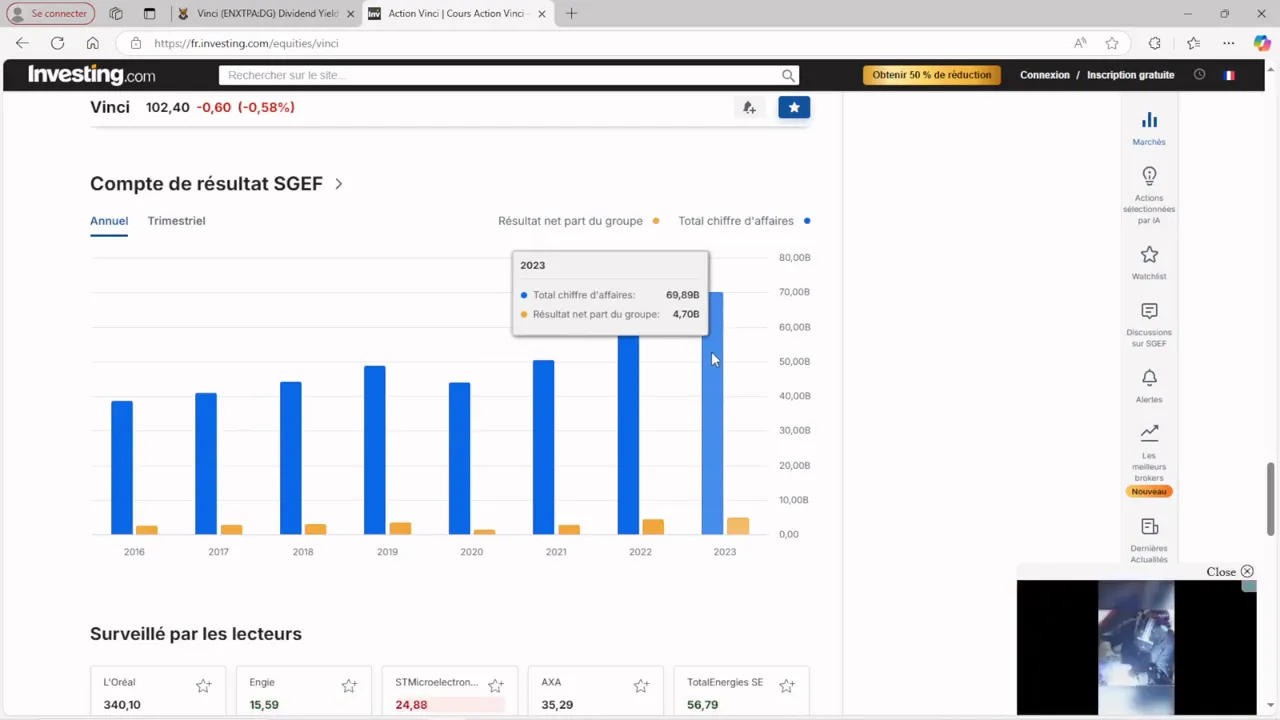
Task: Open the clock icon in the Investing header
Action: tap(1199, 75)
